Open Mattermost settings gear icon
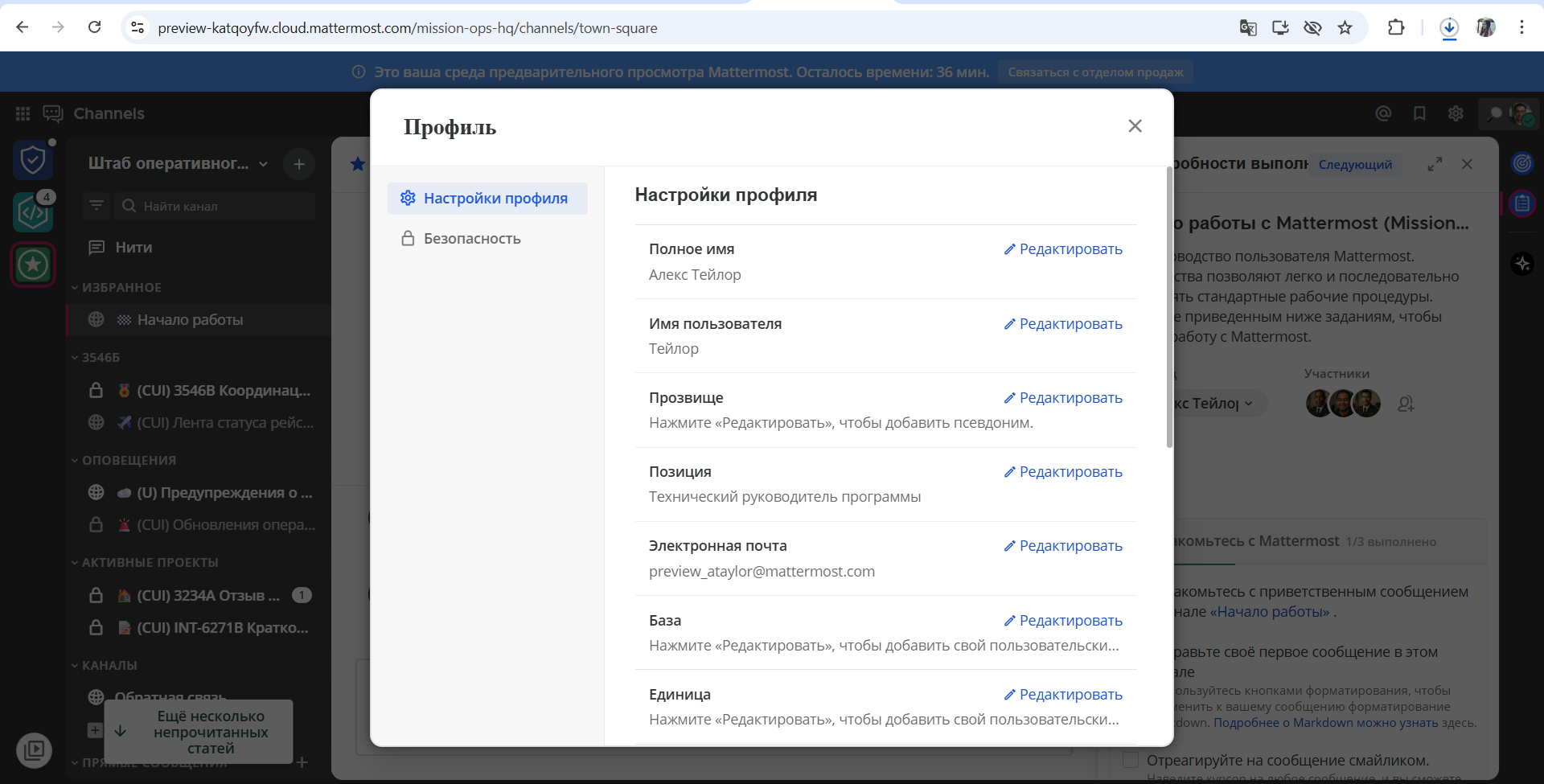 (x=1456, y=113)
